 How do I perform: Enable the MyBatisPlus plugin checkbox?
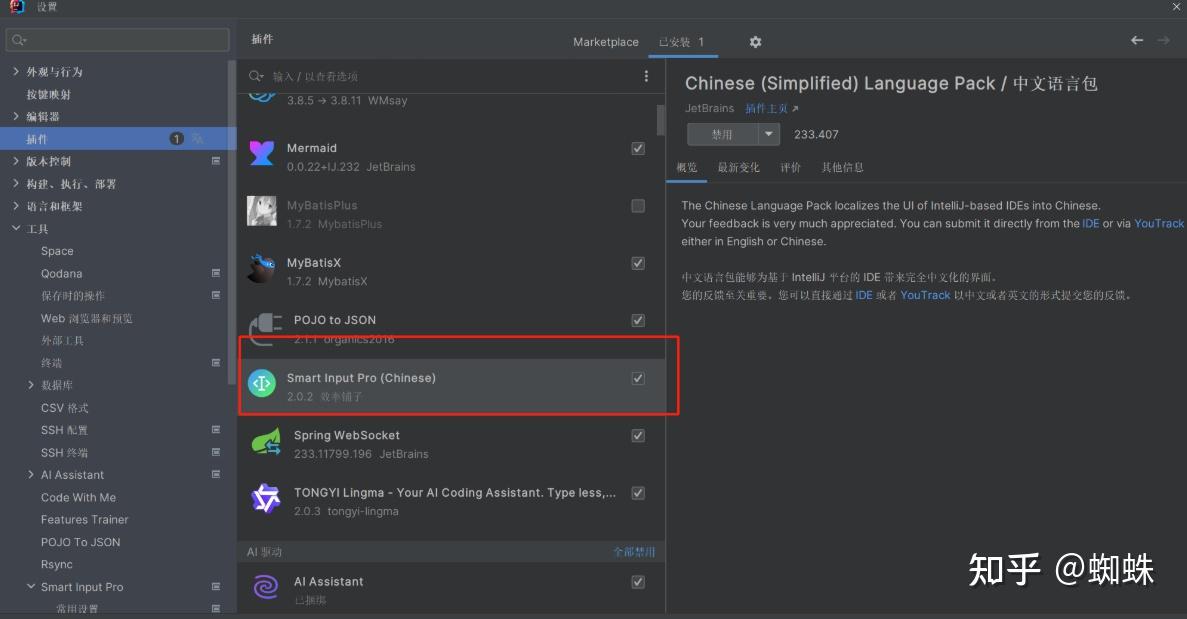638,206
